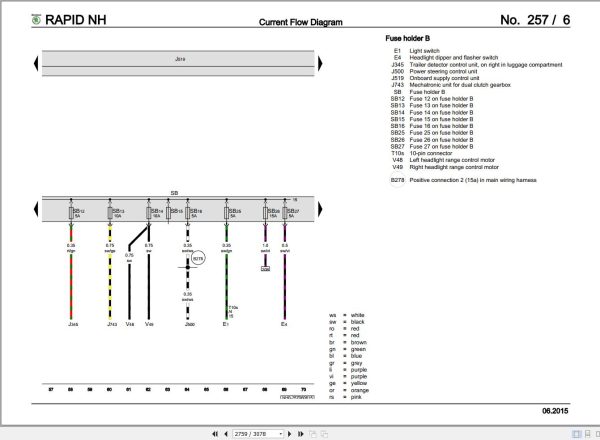Click the E1 label under green wire

tap(225, 324)
